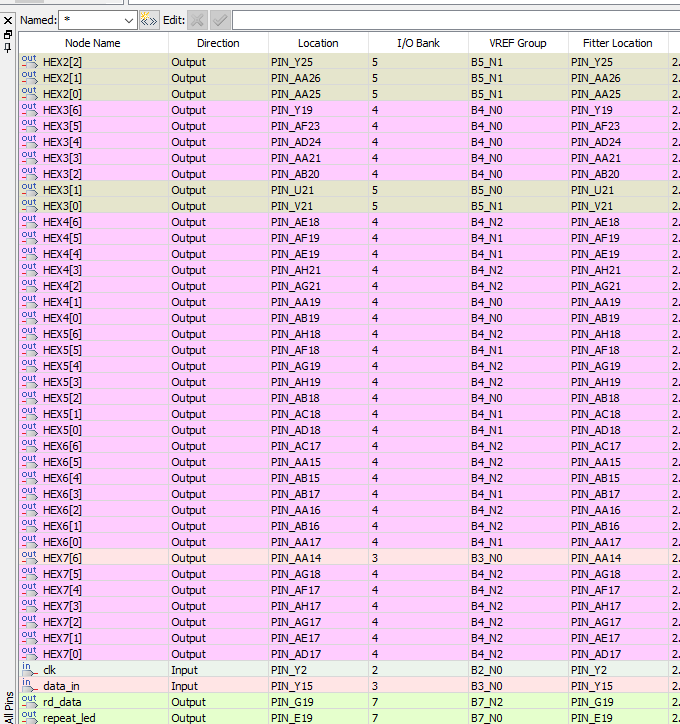Viewport: 680px width, 724px height.
Task: Click the edit text input field
Action: click(456, 20)
